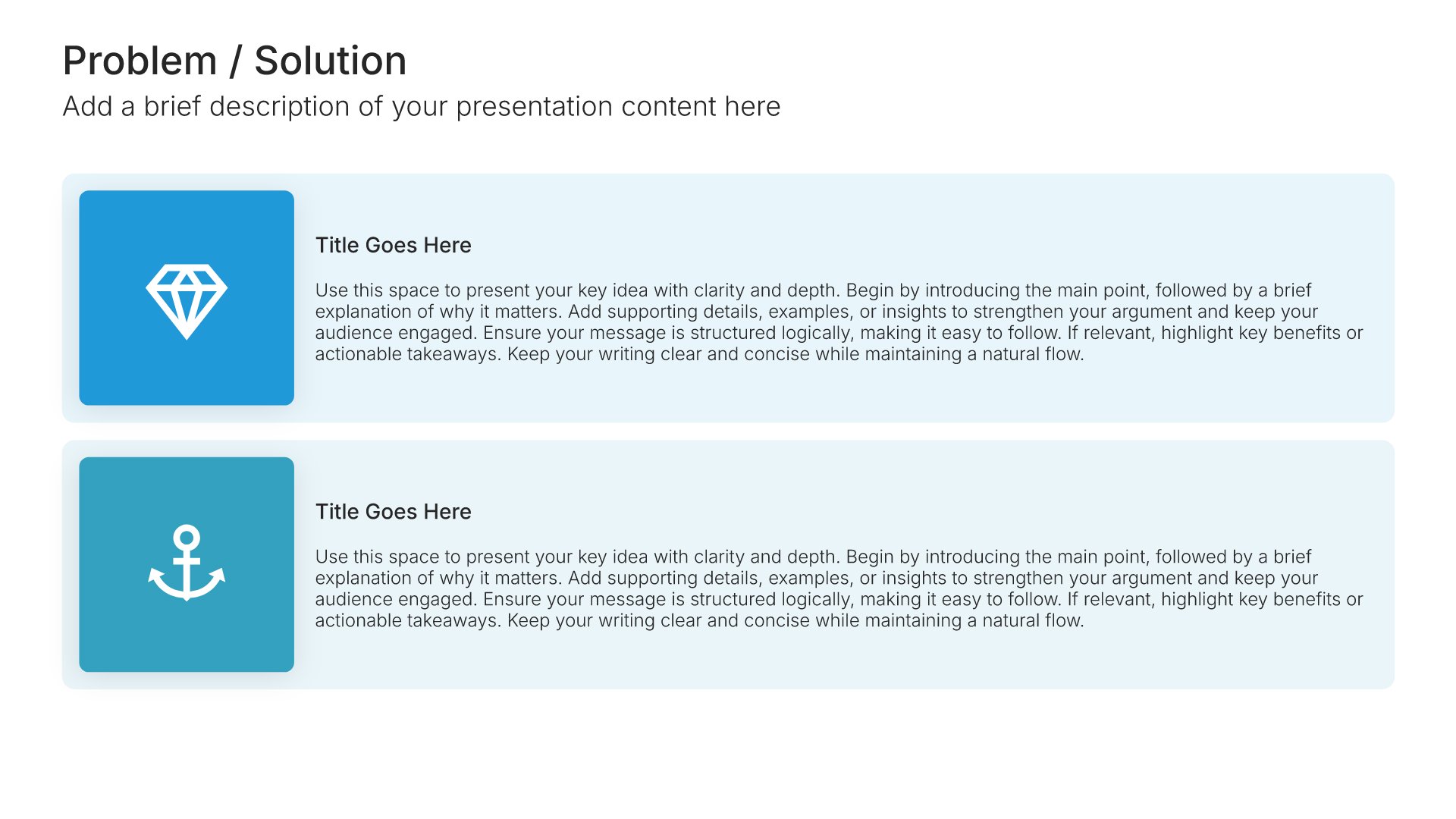
Task: Click the word 'Problem' in the main heading
Action: (x=140, y=61)
